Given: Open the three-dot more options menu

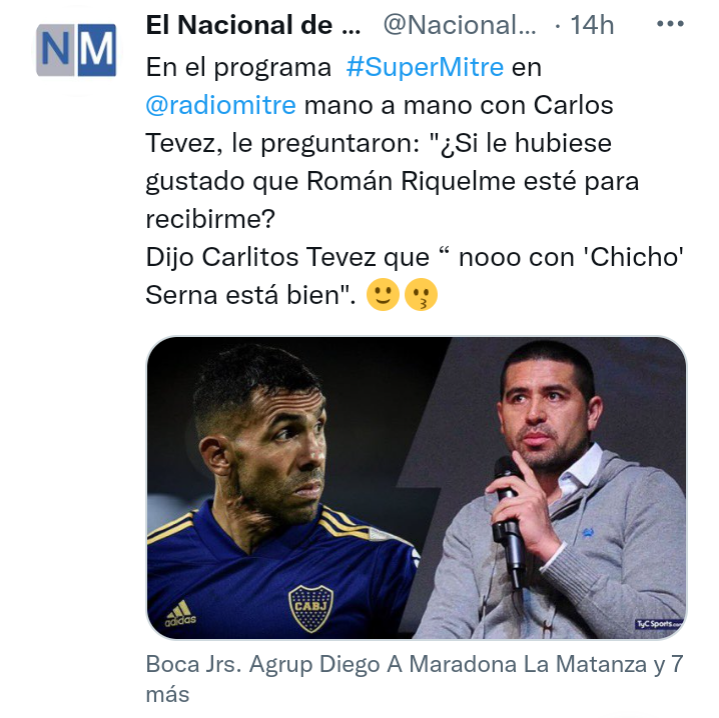Looking at the screenshot, I should click(x=670, y=24).
